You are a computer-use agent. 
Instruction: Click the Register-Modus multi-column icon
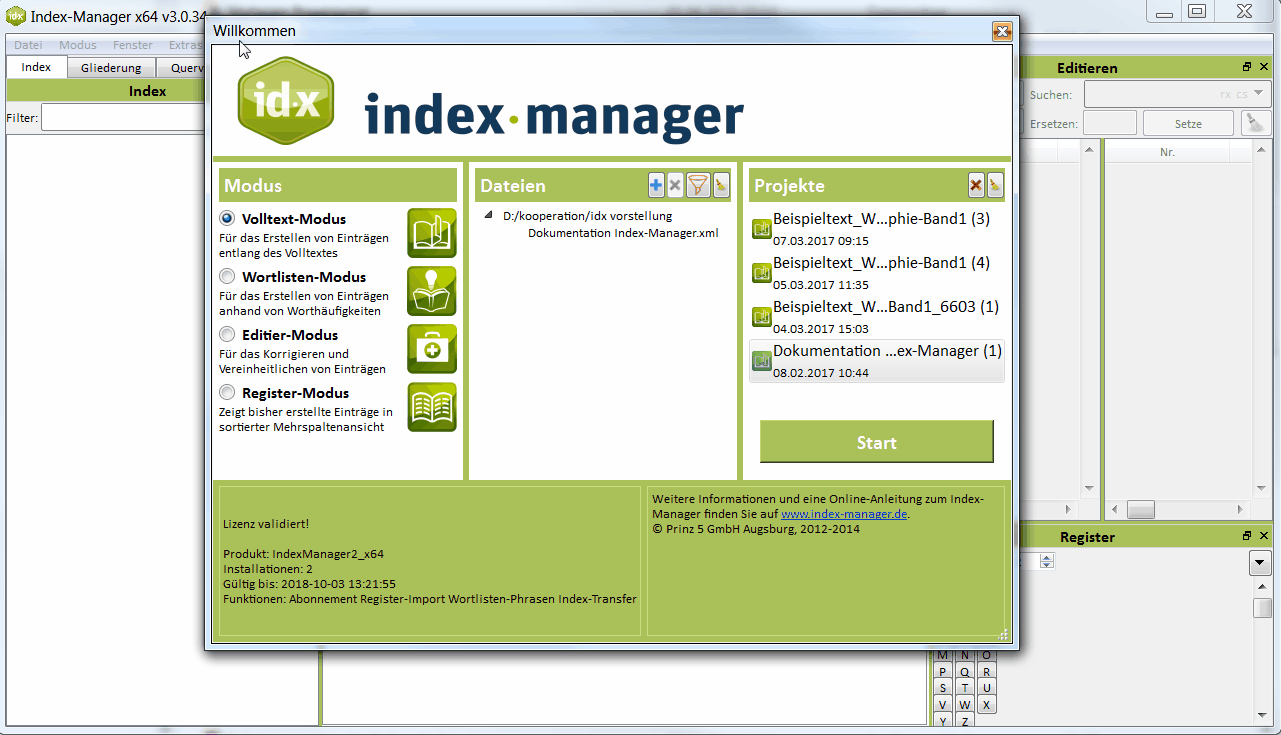431,408
